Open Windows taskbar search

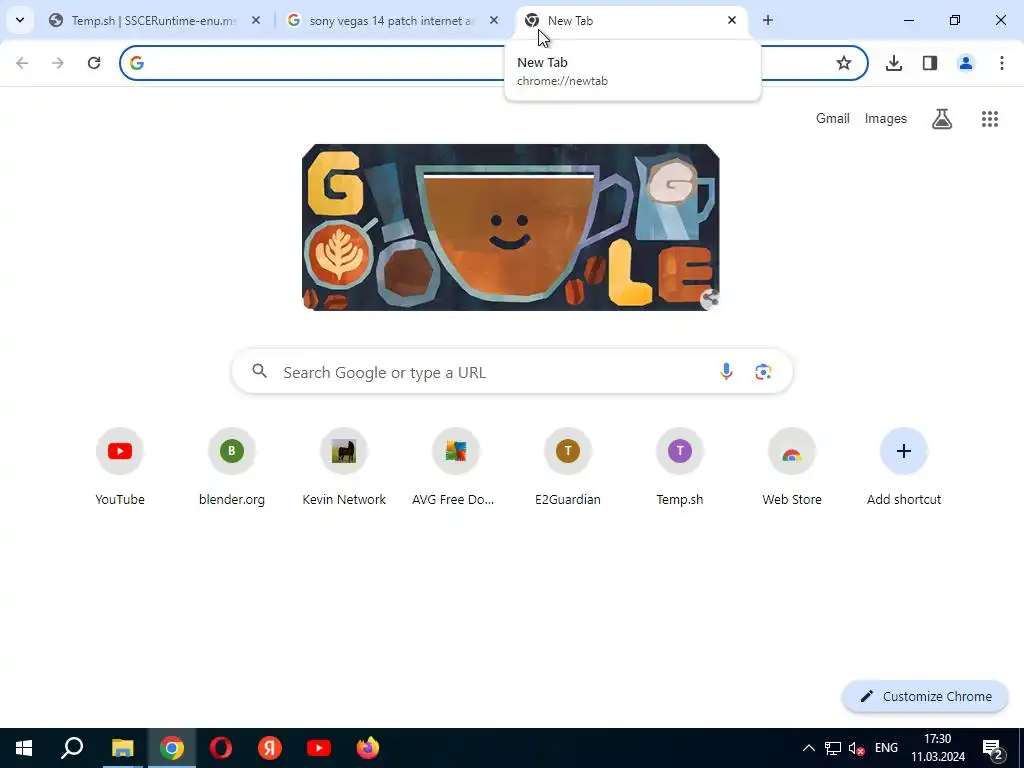(x=72, y=748)
